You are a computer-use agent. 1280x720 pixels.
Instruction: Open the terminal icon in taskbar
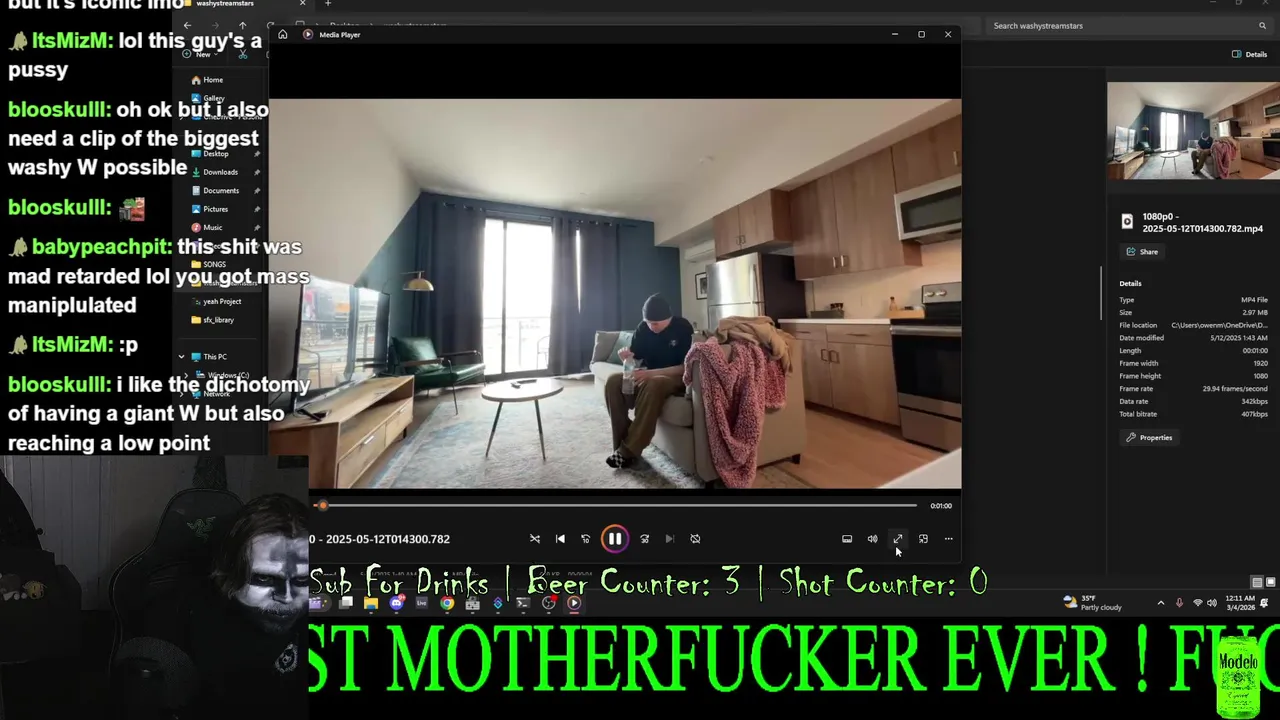click(523, 603)
